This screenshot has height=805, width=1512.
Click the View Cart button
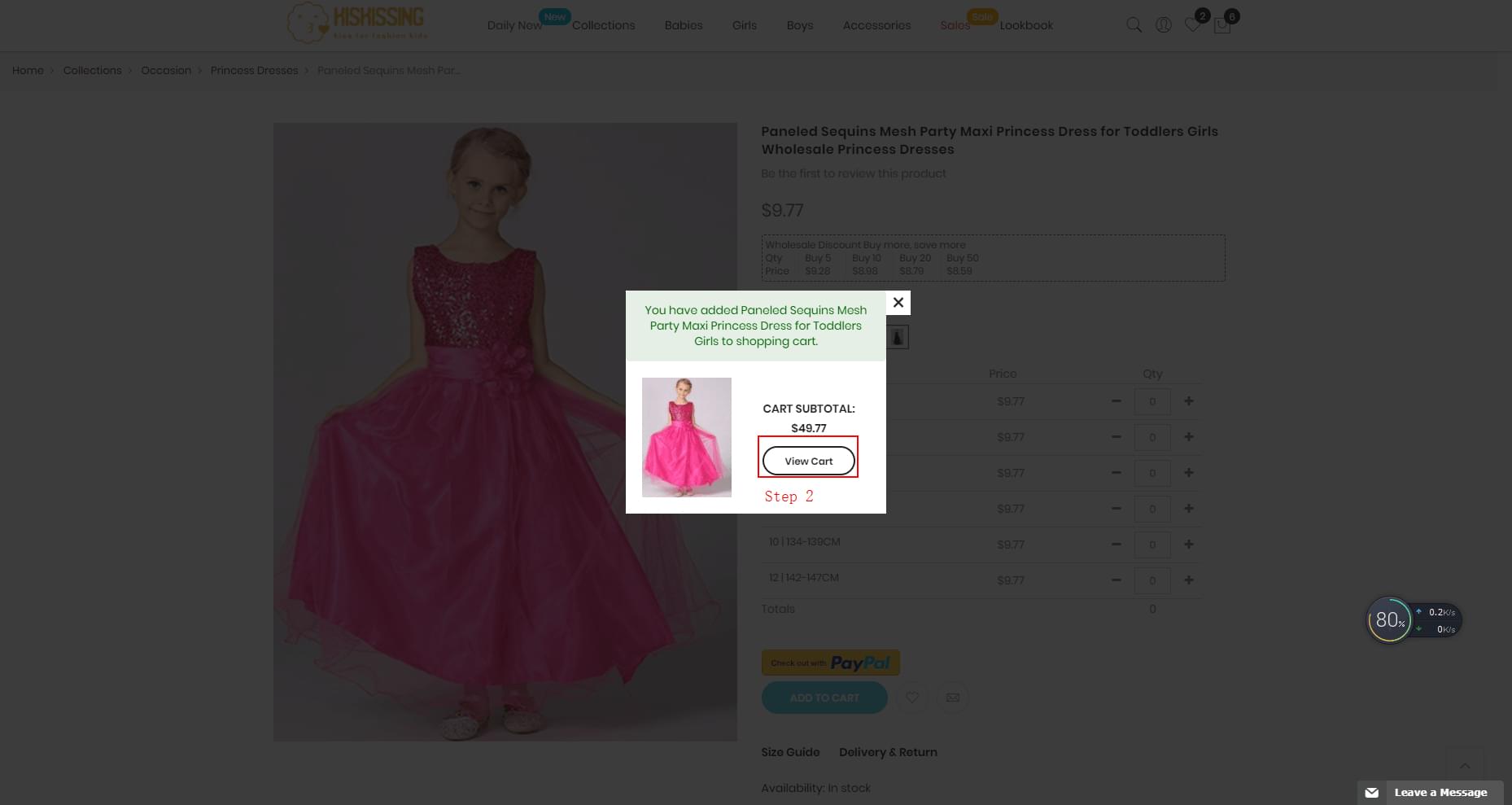[x=808, y=460]
